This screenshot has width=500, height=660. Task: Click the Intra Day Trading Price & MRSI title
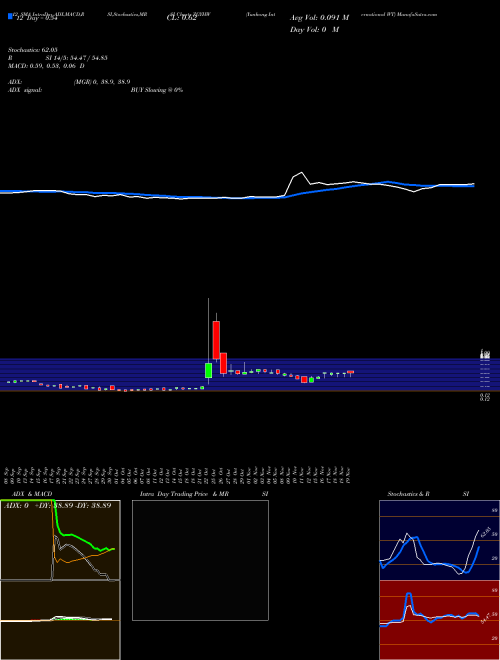(x=204, y=494)
